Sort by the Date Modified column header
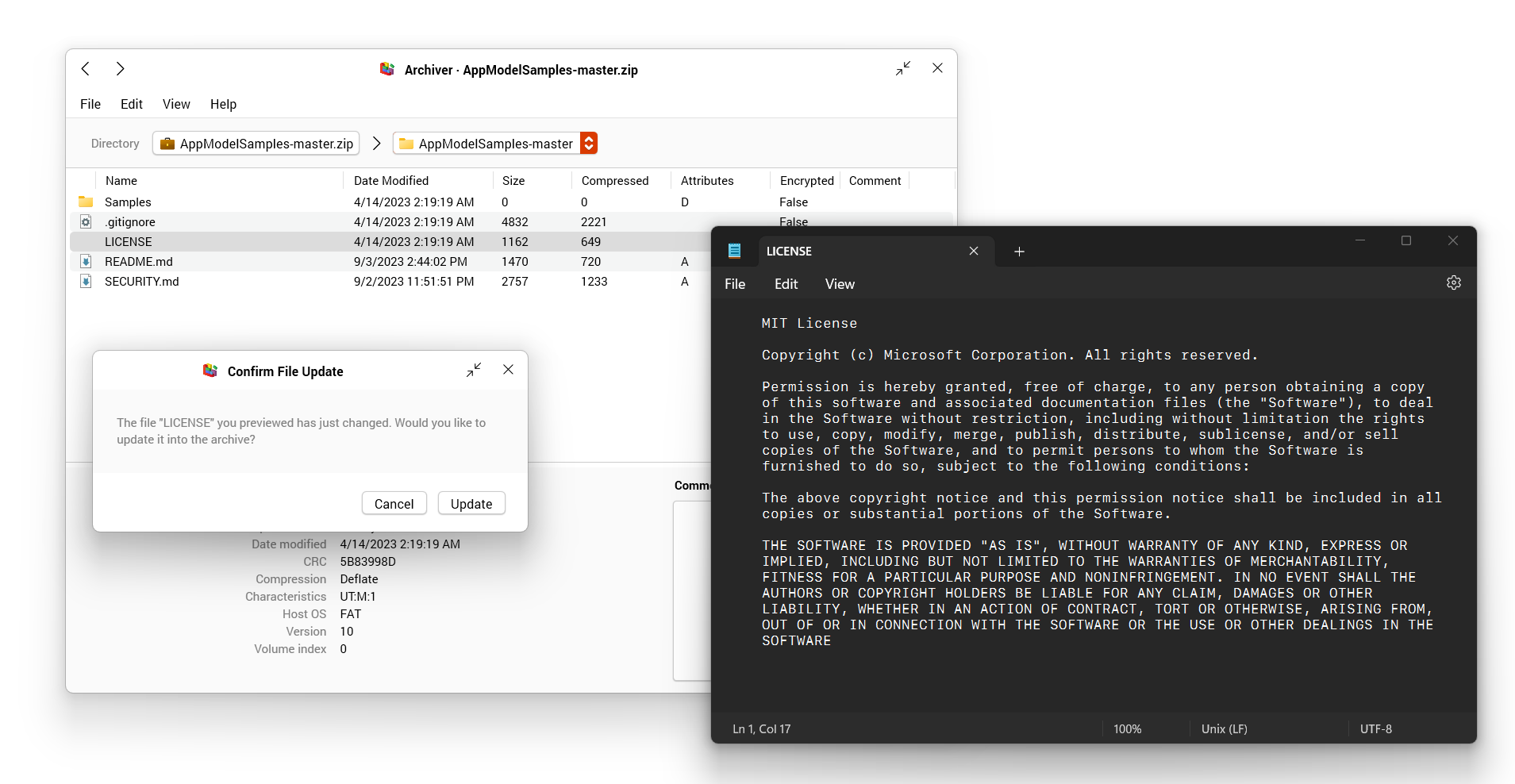 [391, 181]
